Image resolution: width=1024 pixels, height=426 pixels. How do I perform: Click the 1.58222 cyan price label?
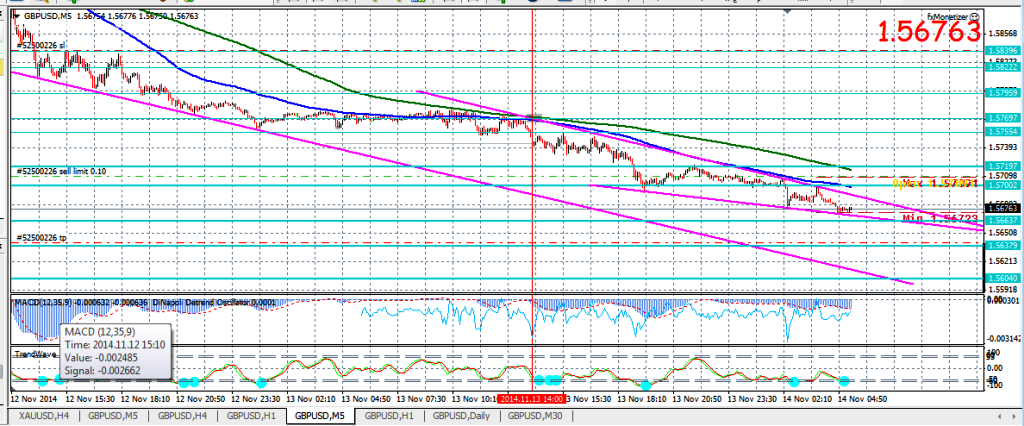coord(1002,68)
